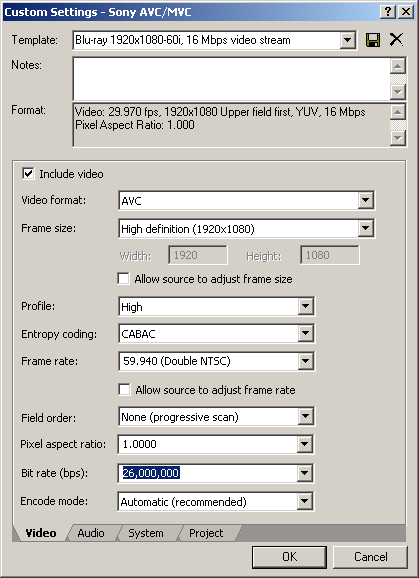Save the template using the floppy disk icon
This screenshot has height=578, width=419.
[x=373, y=40]
